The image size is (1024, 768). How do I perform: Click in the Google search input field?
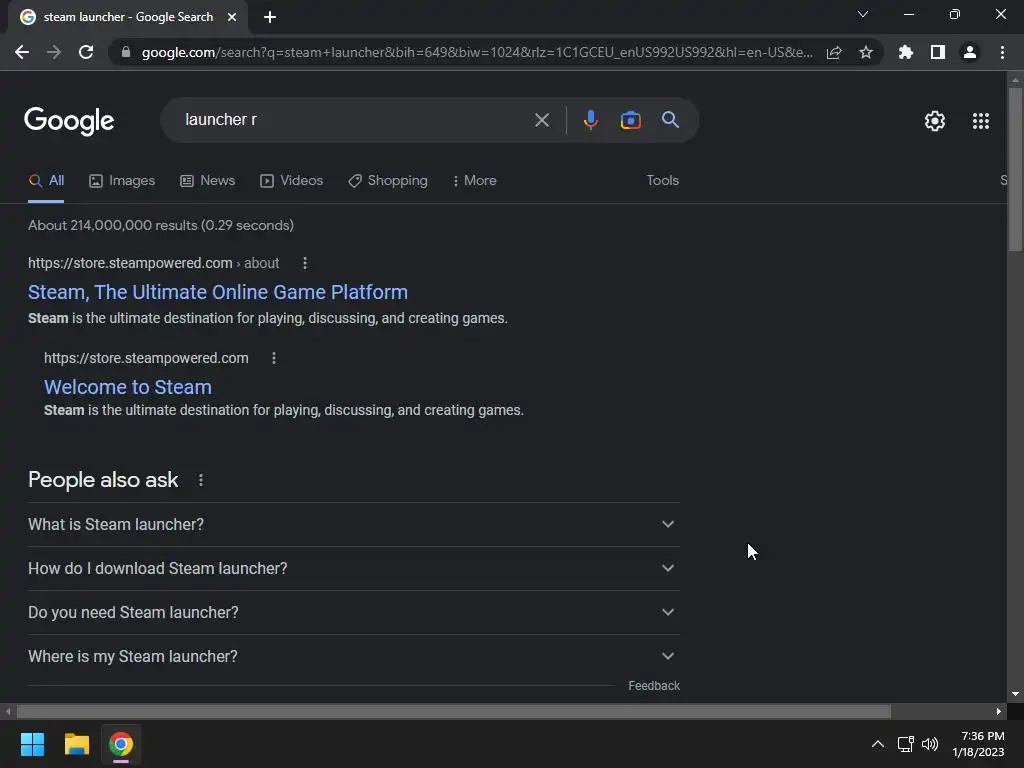(353, 120)
